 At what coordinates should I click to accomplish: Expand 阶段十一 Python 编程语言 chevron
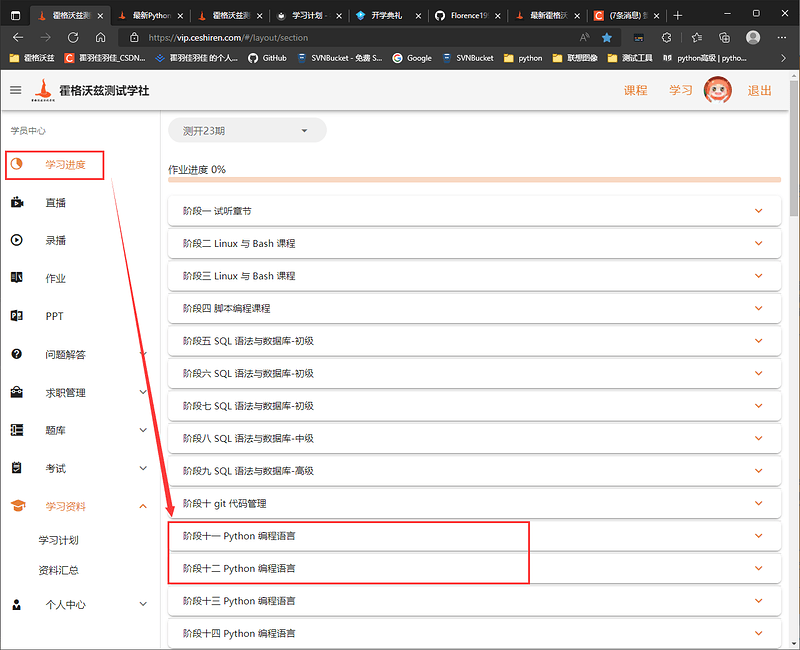tap(759, 536)
